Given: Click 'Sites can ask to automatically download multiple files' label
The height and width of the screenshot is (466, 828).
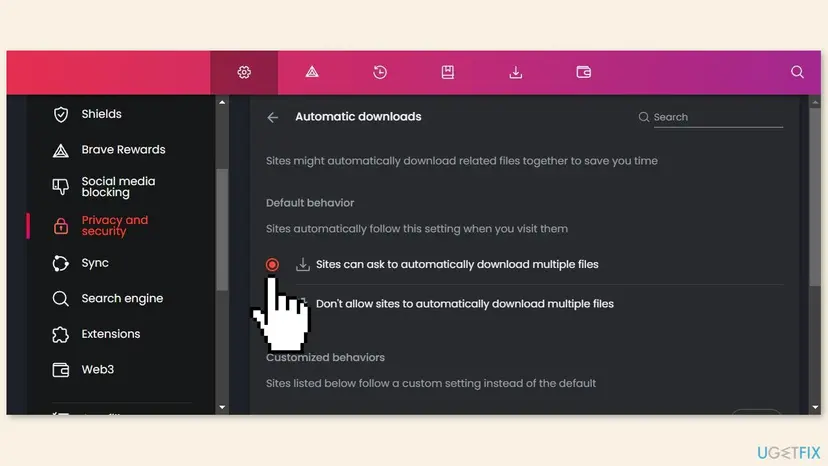Looking at the screenshot, I should coord(457,264).
